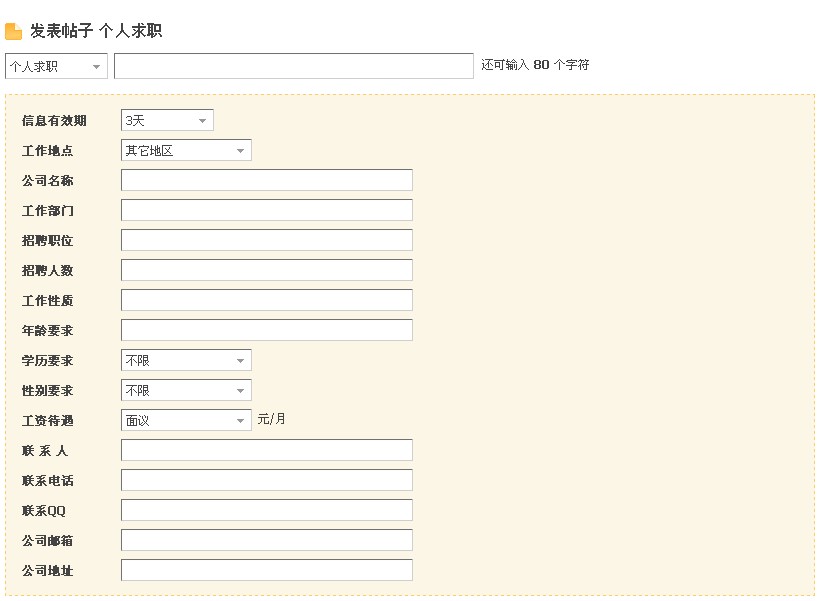This screenshot has height=601, width=822.
Task: Click into the 招聘人数 field
Action: tap(266, 271)
